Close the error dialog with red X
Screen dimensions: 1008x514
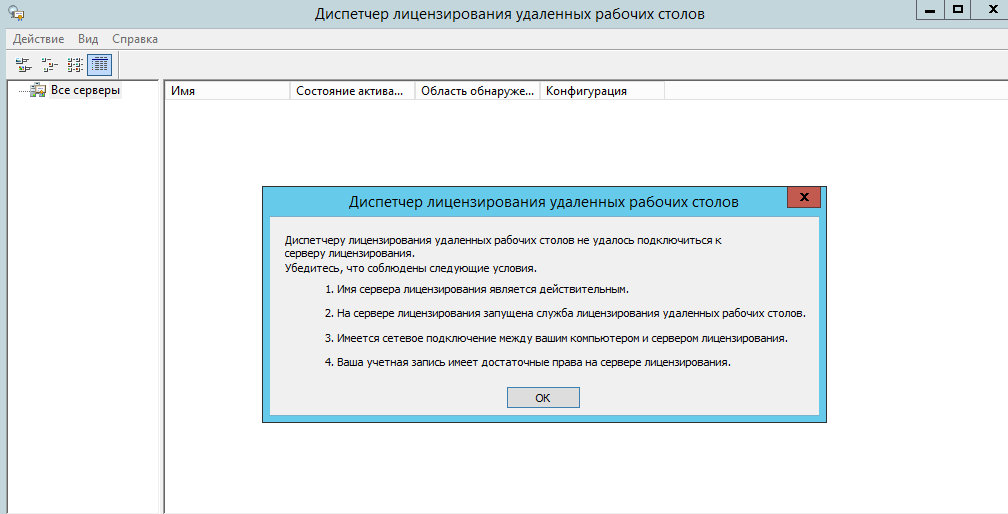click(x=803, y=197)
